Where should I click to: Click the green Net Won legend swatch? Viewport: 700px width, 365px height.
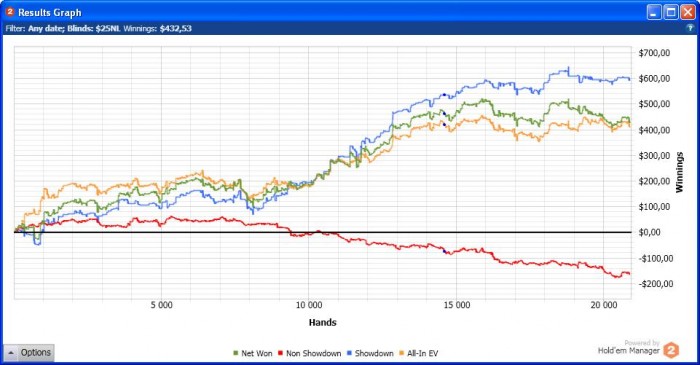236,353
